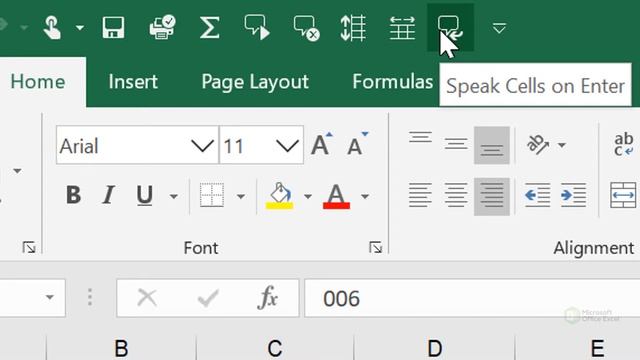Apply red Font Color

pos(336,196)
